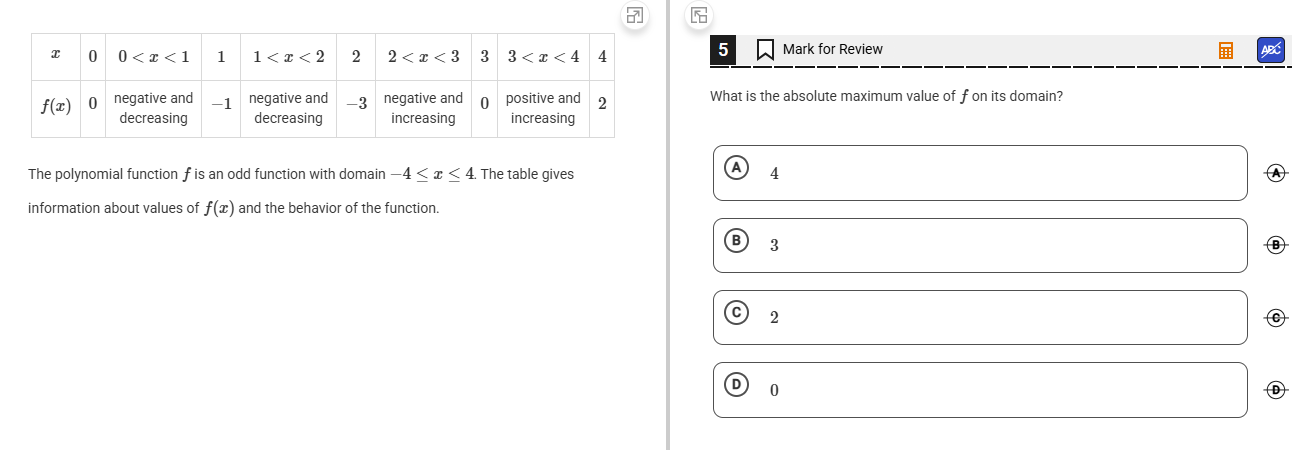Click the absolute maximum question text
Image resolution: width=1292 pixels, height=463 pixels.
coord(886,97)
